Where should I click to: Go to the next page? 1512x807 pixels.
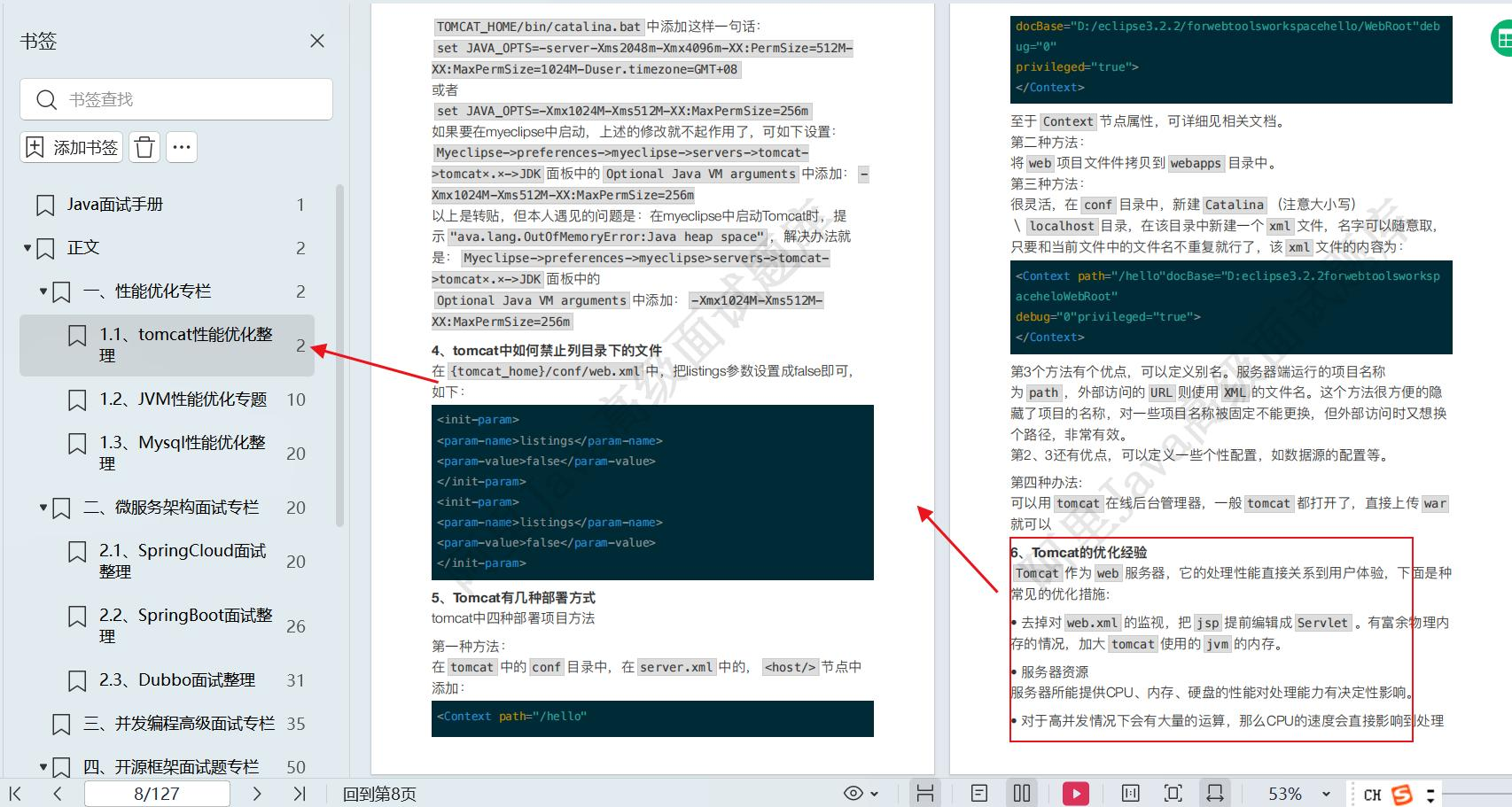click(257, 794)
